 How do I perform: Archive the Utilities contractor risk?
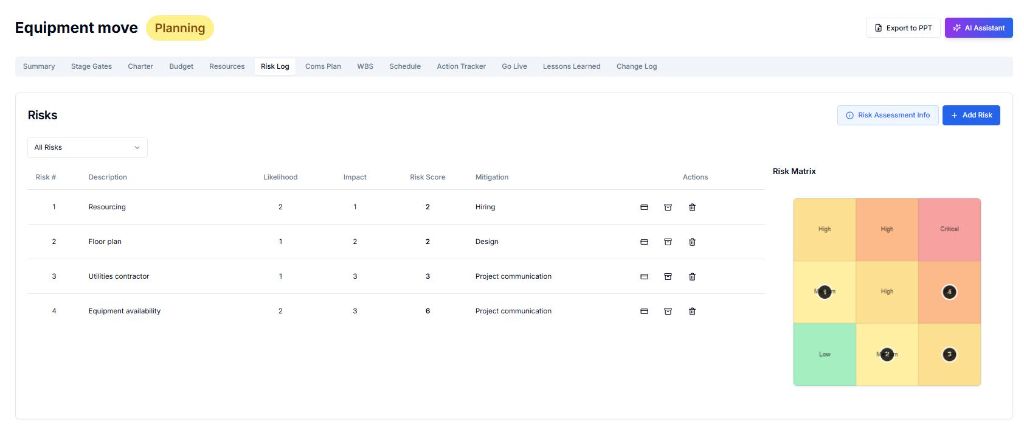(x=667, y=276)
